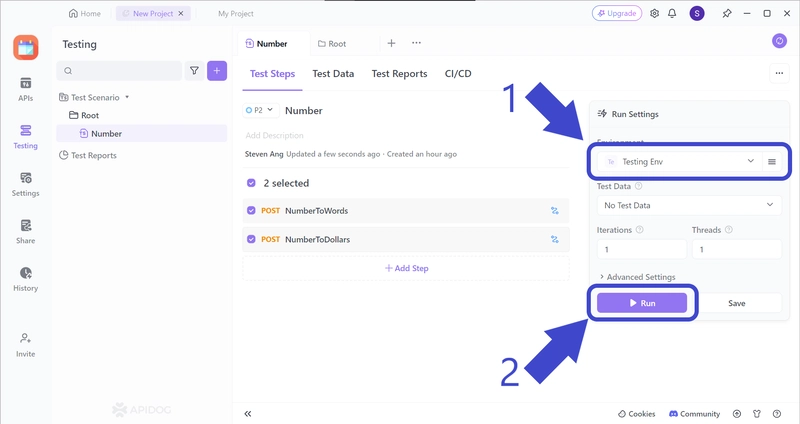
Task: Open the notifications bell icon
Action: [x=675, y=14]
